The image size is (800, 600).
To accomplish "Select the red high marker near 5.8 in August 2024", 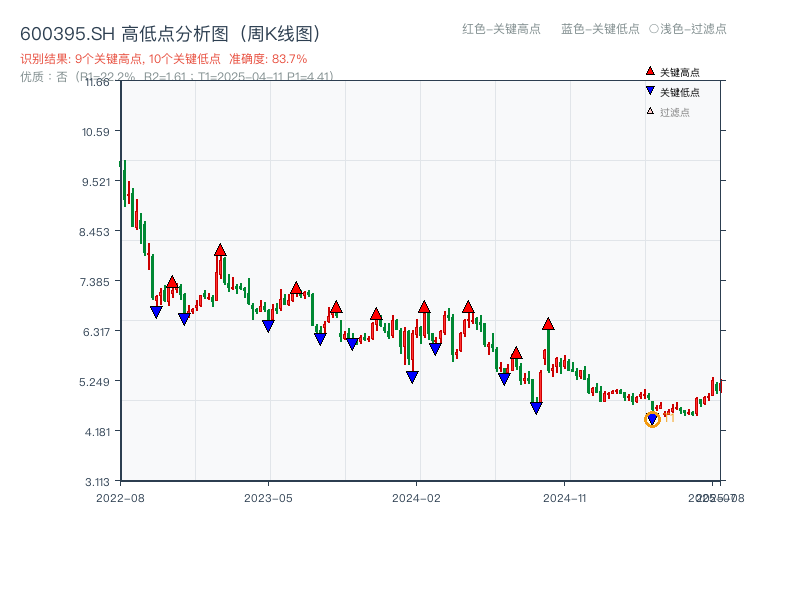I will (x=516, y=353).
